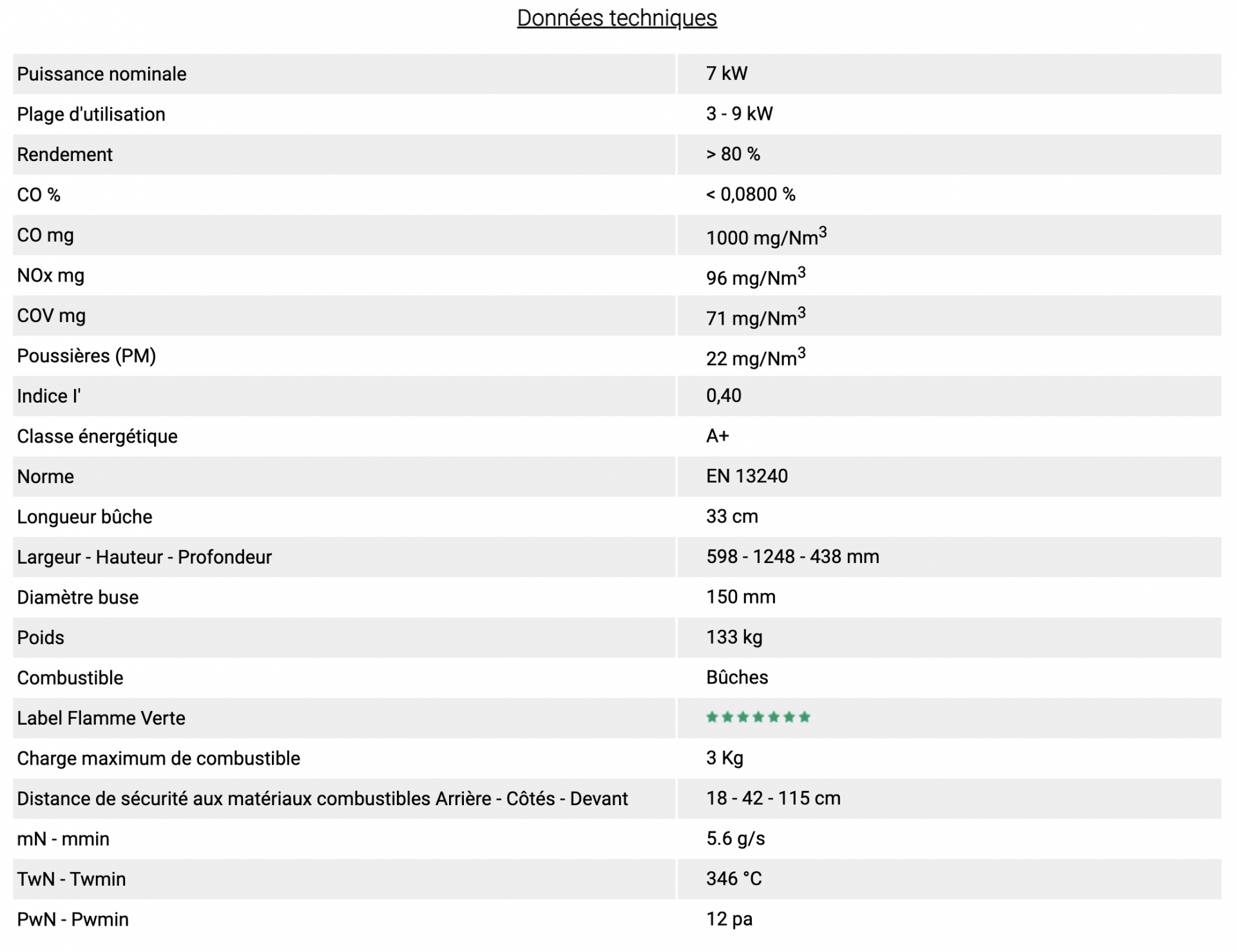Click the Données techniques heading
The image size is (1237, 952).
617,18
